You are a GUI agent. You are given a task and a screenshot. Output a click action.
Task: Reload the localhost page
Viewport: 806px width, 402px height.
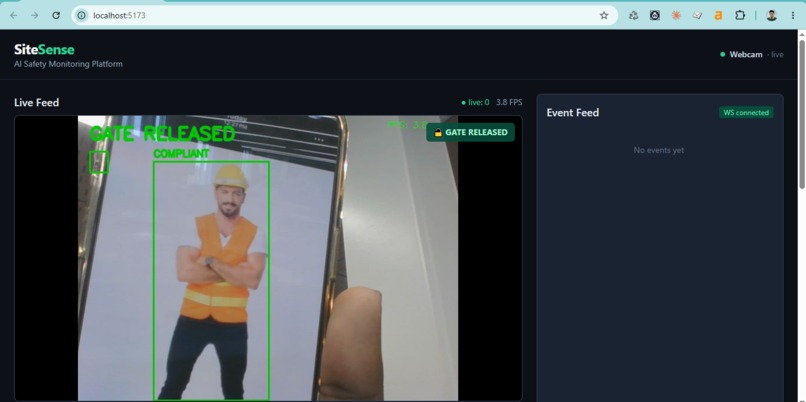tap(56, 15)
